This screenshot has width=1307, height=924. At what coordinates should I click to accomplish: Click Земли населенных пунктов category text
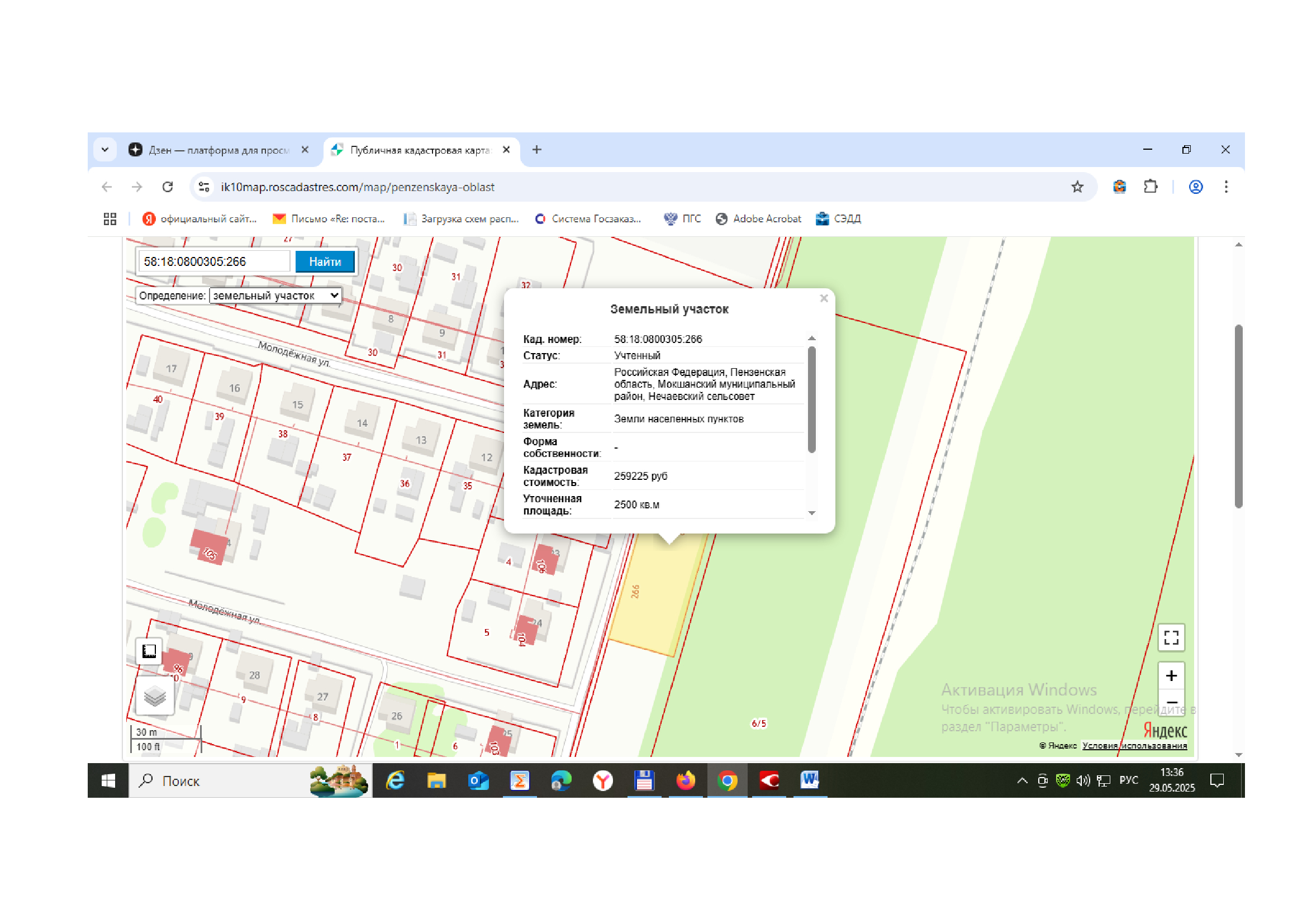click(x=678, y=420)
